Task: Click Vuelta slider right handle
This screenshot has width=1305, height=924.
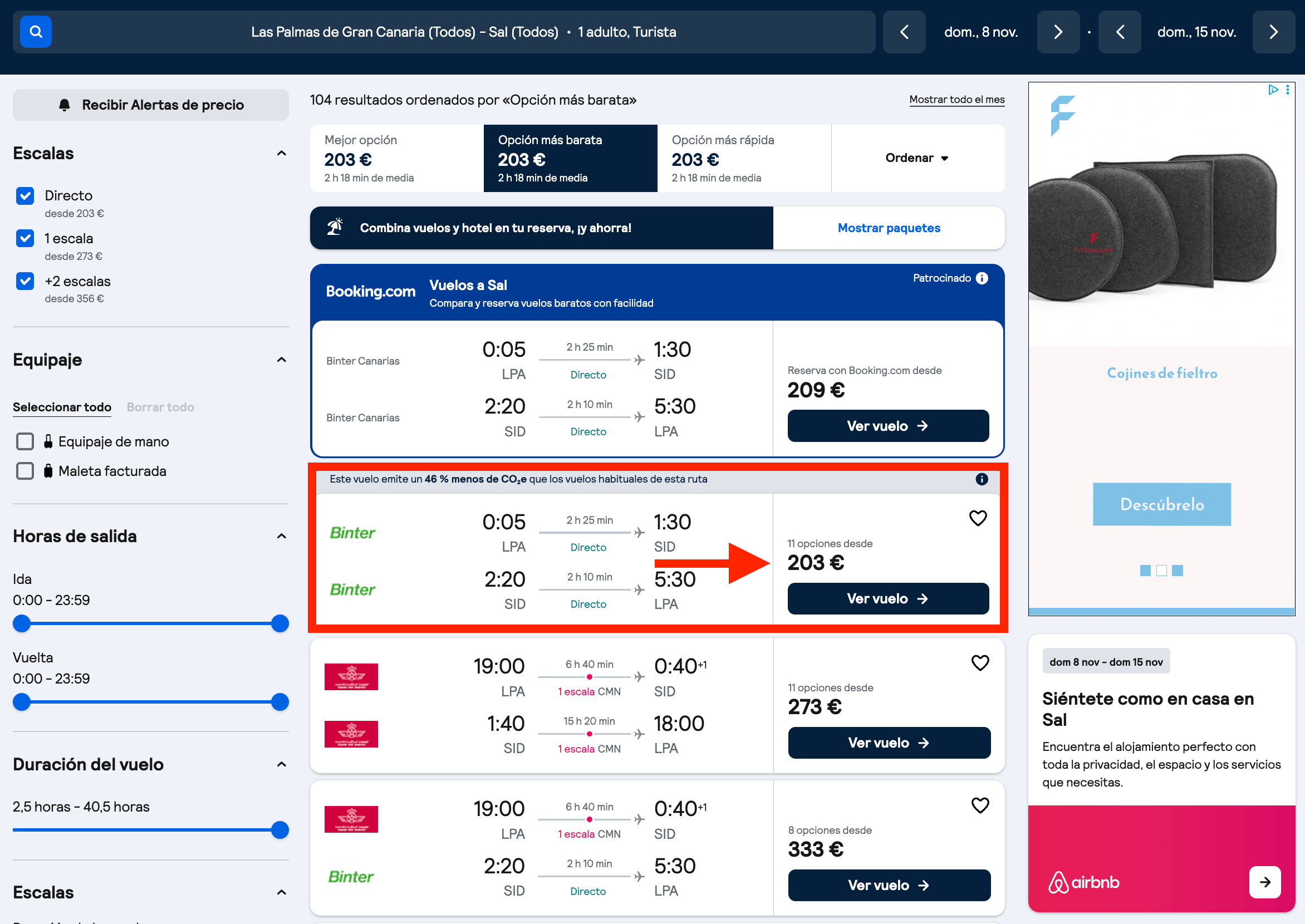Action: [280, 702]
